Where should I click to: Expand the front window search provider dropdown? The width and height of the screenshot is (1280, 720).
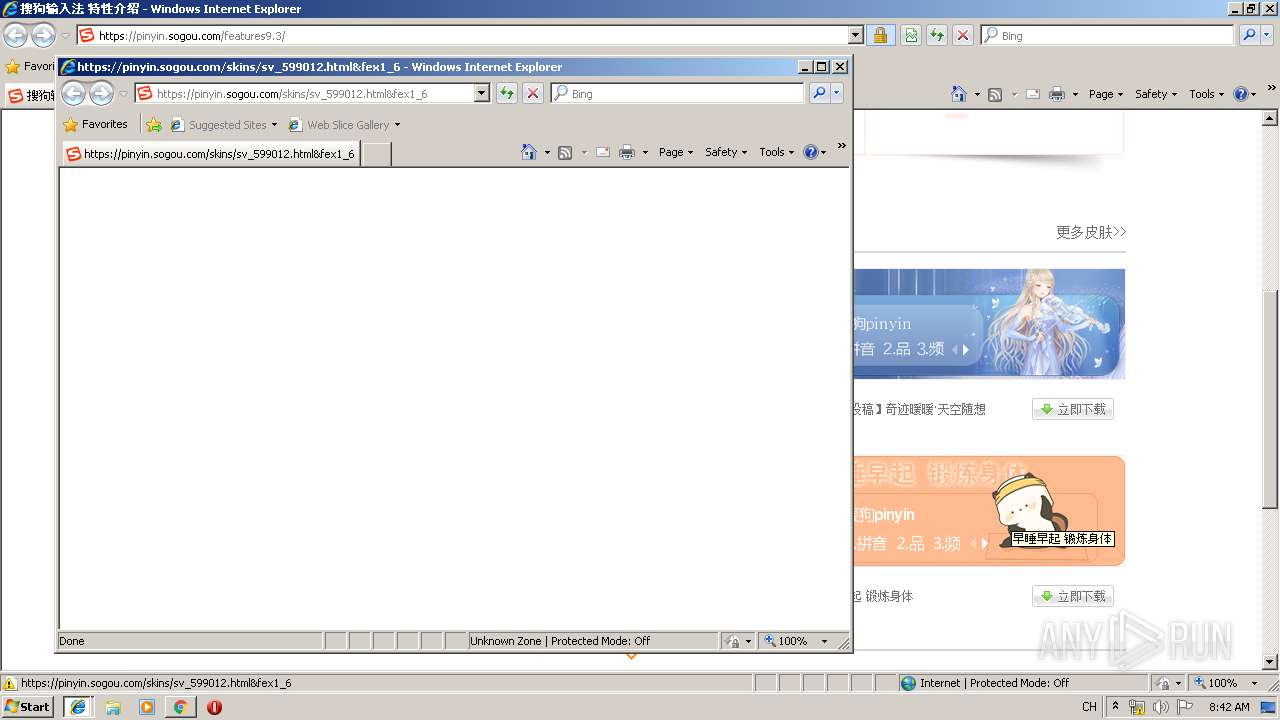click(837, 93)
